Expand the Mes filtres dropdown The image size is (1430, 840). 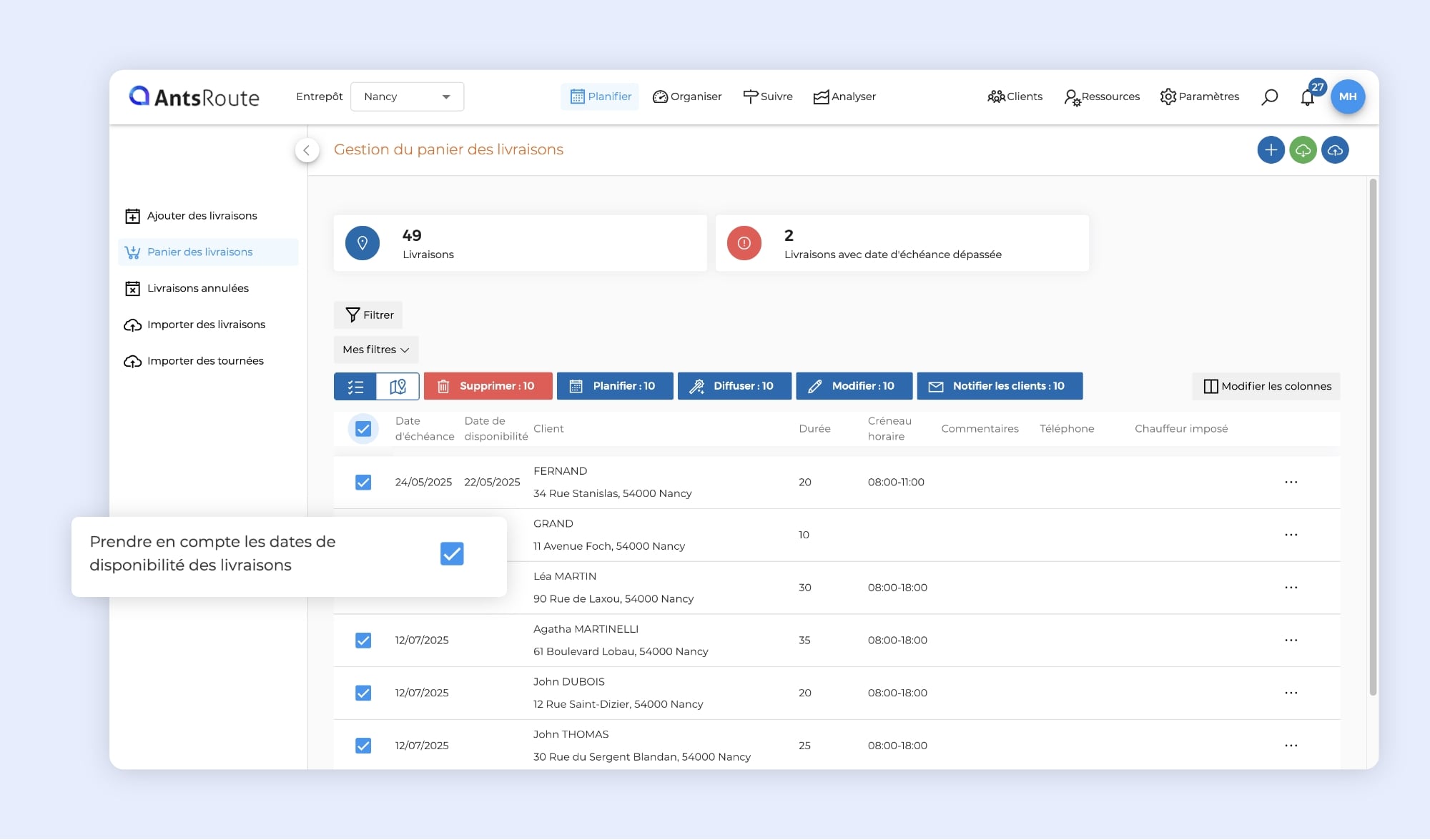tap(375, 350)
